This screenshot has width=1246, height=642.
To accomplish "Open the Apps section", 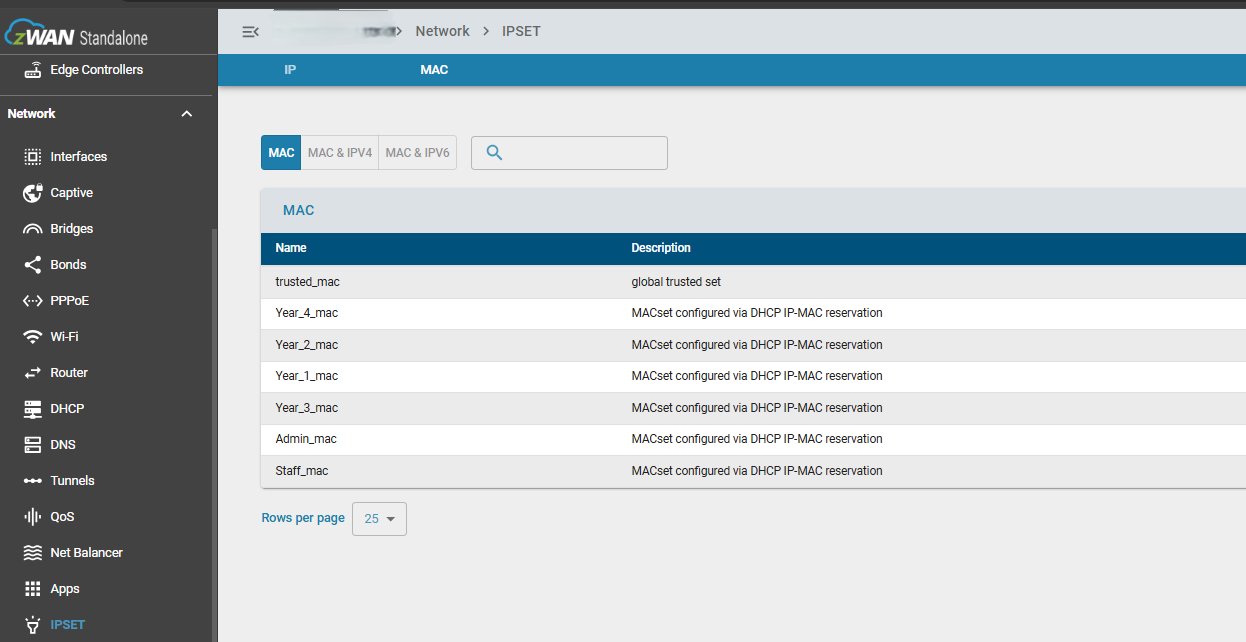I will (x=65, y=589).
